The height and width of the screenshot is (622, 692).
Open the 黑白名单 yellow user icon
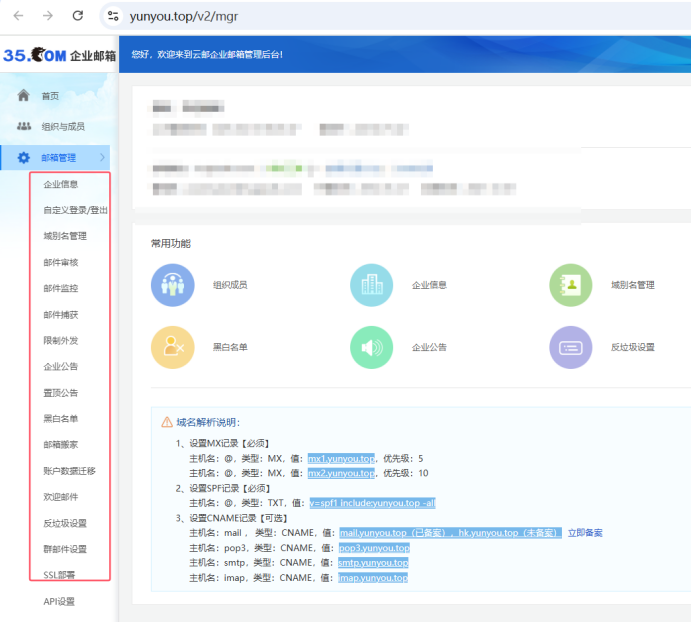click(171, 347)
